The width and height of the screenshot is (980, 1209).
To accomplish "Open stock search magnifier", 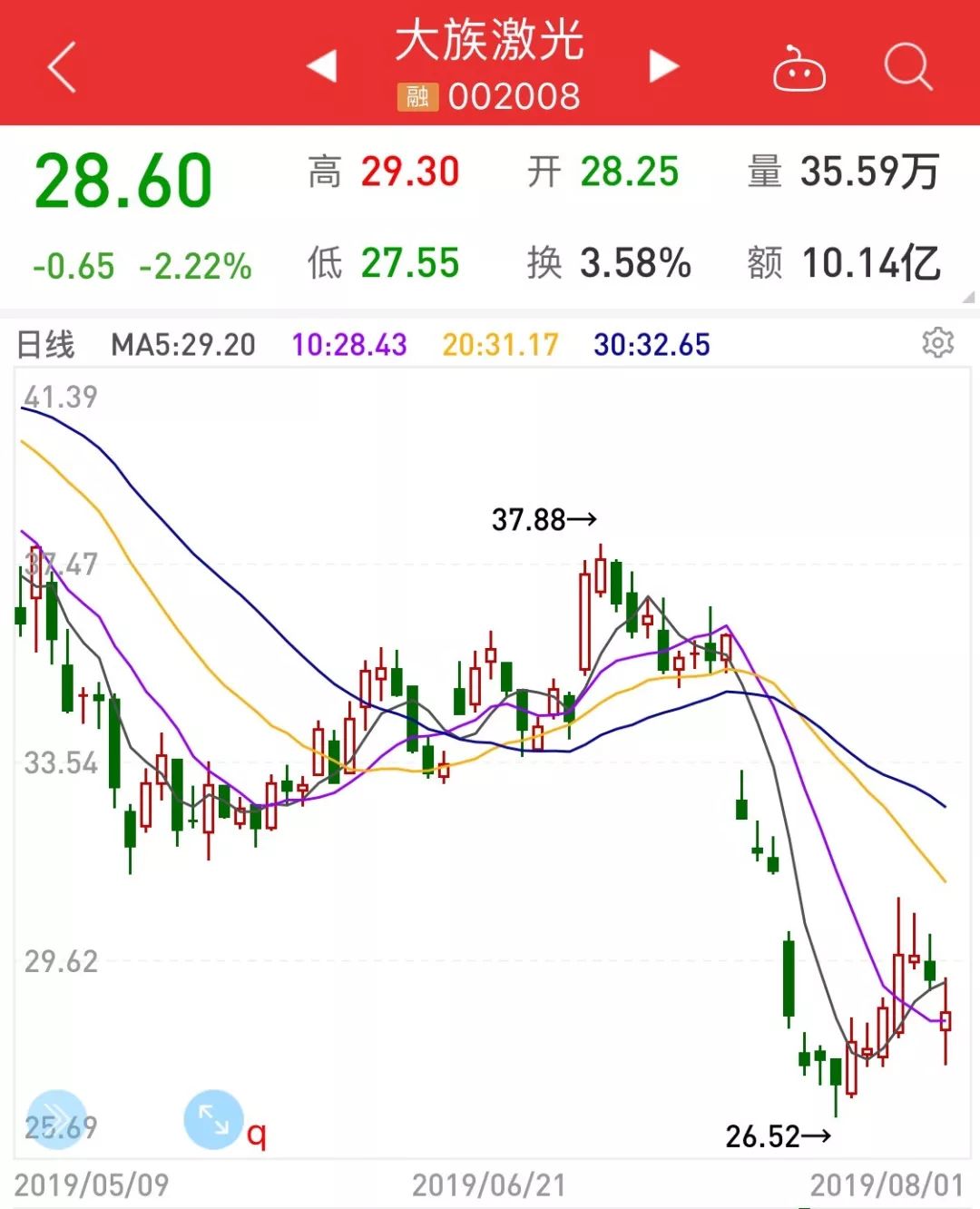I will point(908,67).
